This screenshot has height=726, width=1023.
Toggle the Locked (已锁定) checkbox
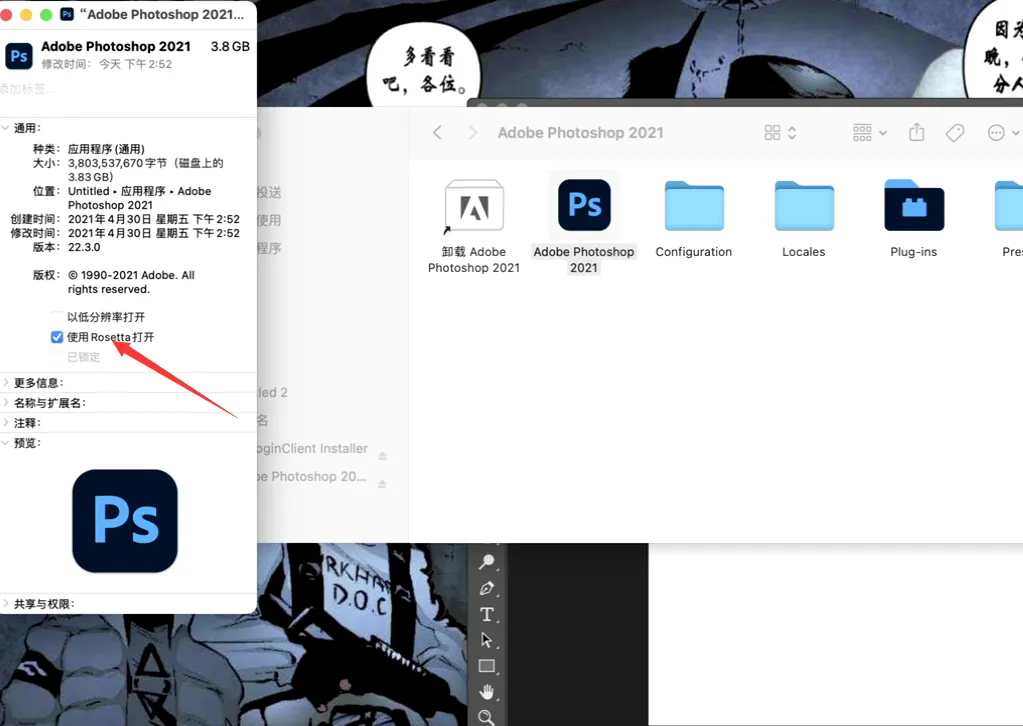57,357
